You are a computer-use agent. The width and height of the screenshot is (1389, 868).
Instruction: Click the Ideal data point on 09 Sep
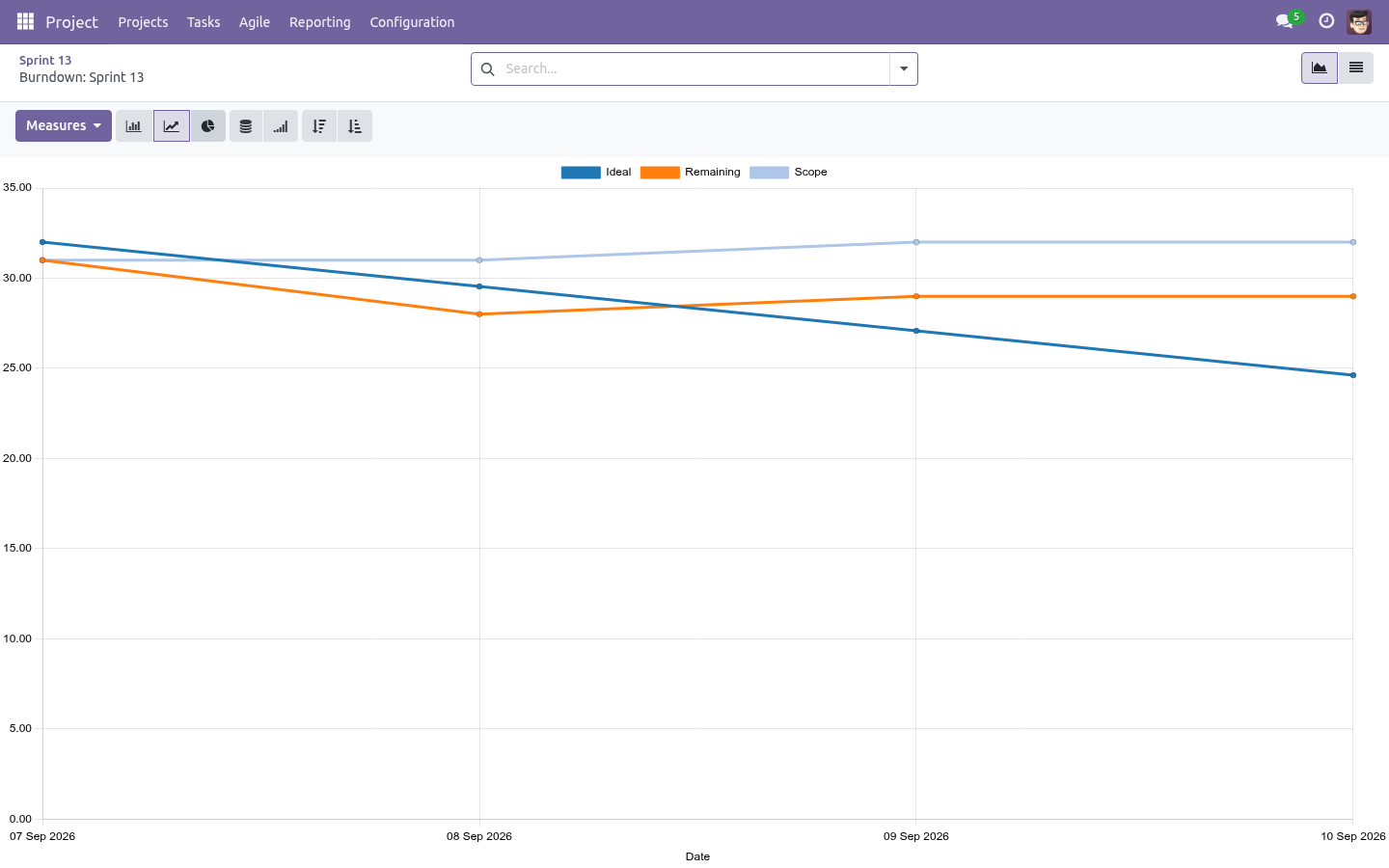(916, 331)
